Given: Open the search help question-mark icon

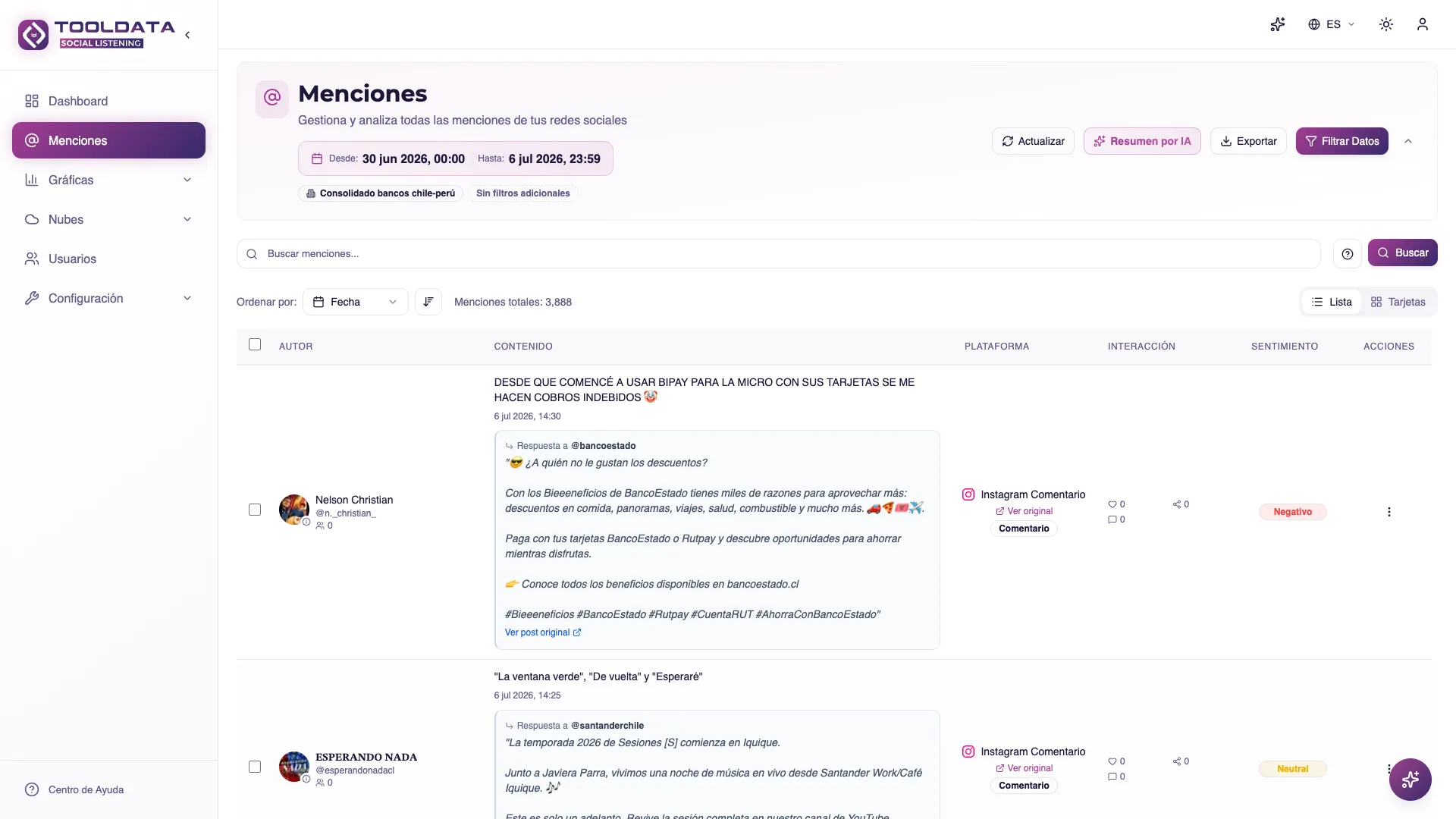Looking at the screenshot, I should click(x=1348, y=253).
